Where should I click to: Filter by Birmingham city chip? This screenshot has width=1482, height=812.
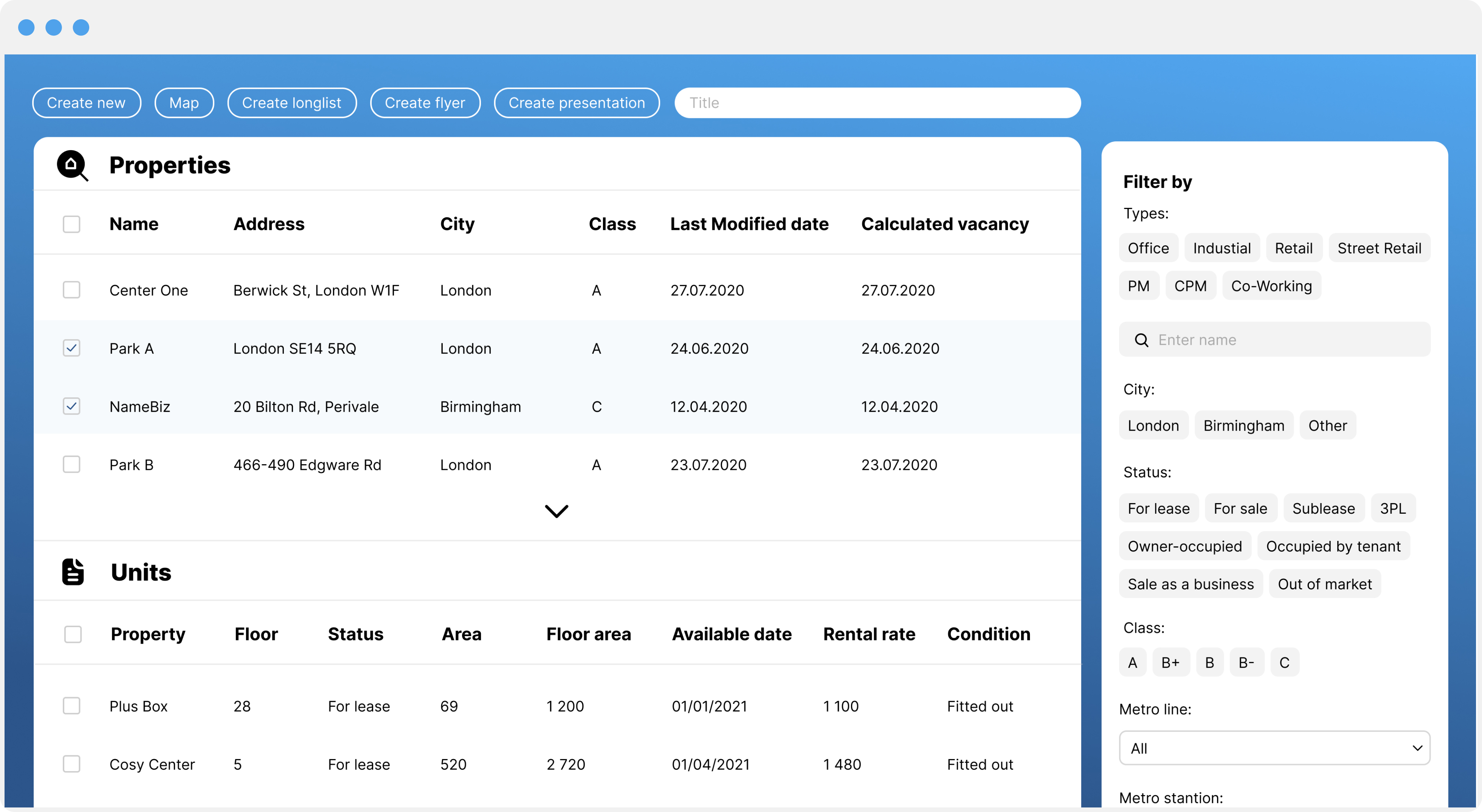[1243, 426]
